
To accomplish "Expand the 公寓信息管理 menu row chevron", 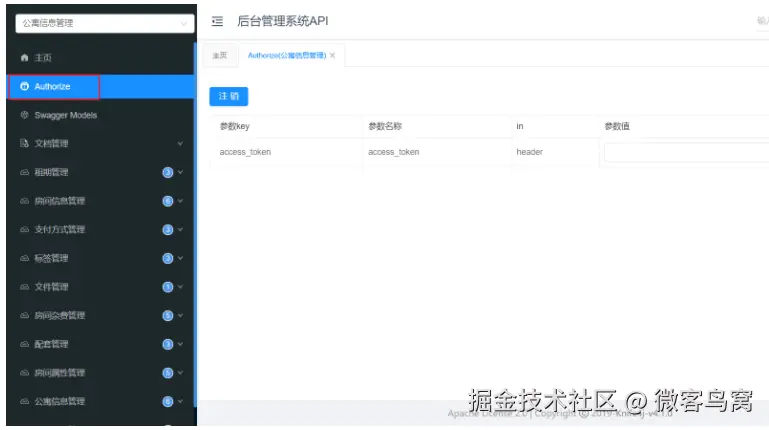I will click(180, 402).
